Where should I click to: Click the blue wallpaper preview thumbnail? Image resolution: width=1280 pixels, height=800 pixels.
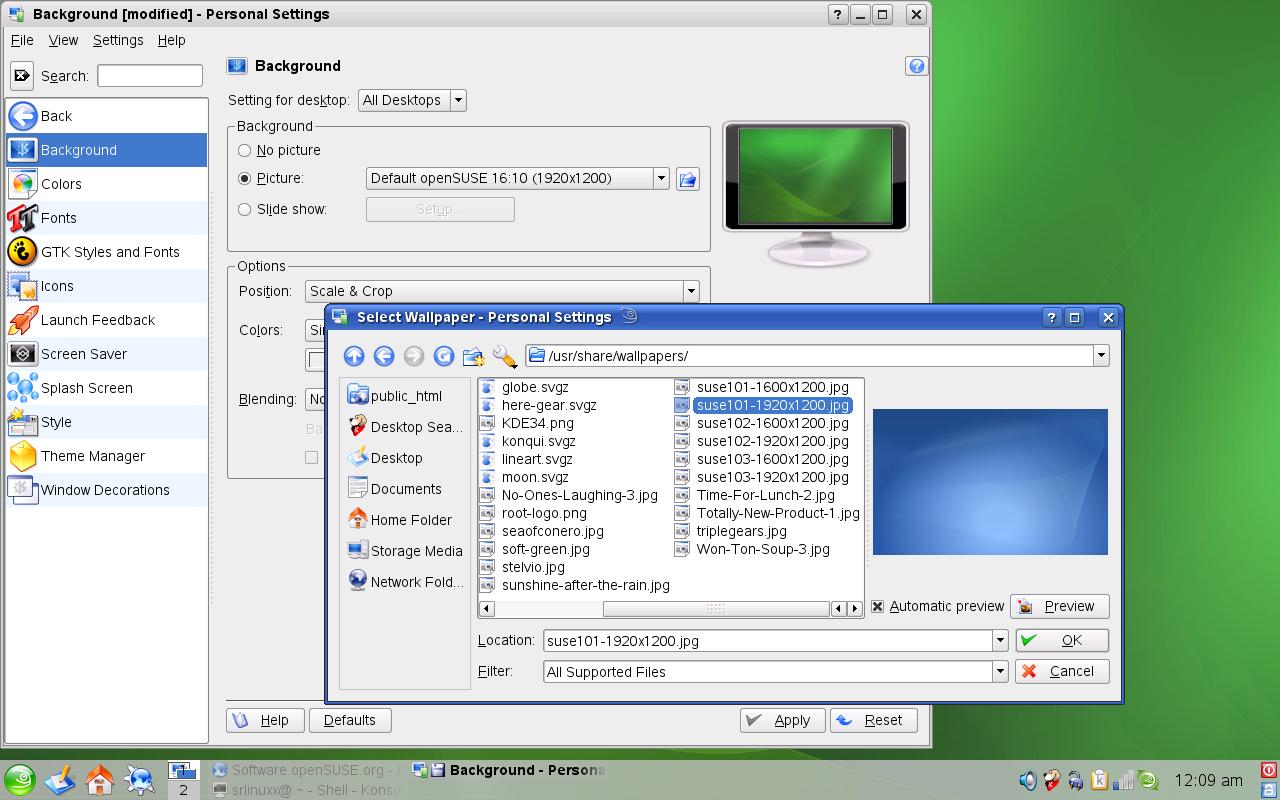coord(990,482)
